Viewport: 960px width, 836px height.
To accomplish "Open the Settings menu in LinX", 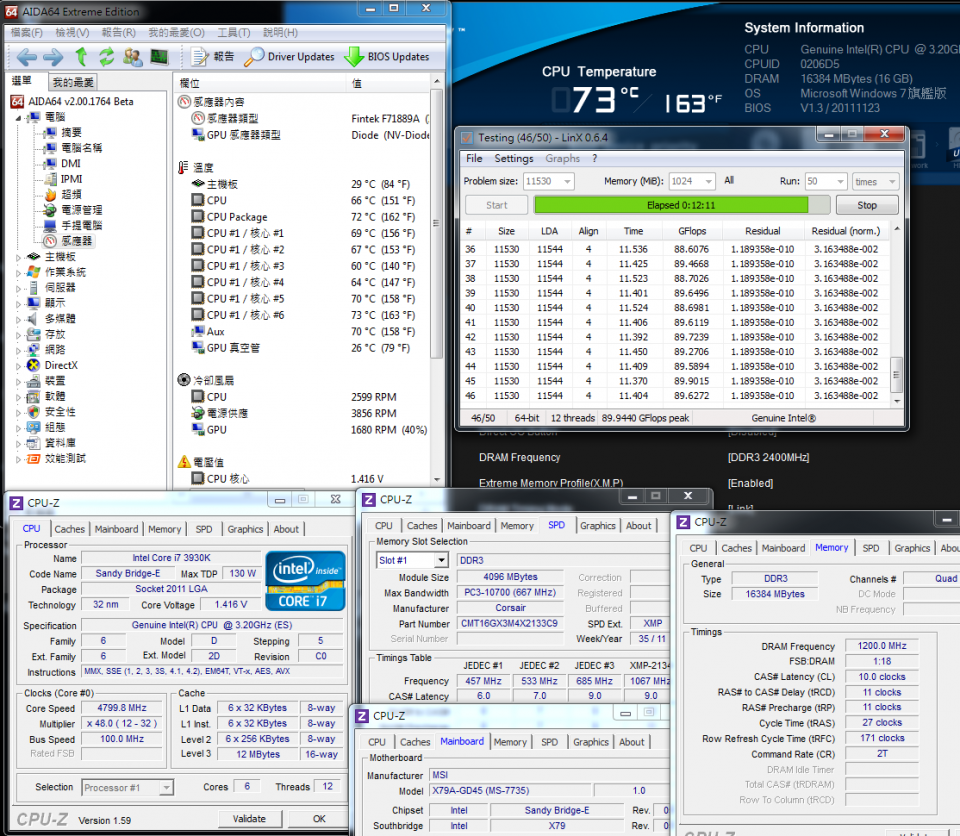I will 513,158.
